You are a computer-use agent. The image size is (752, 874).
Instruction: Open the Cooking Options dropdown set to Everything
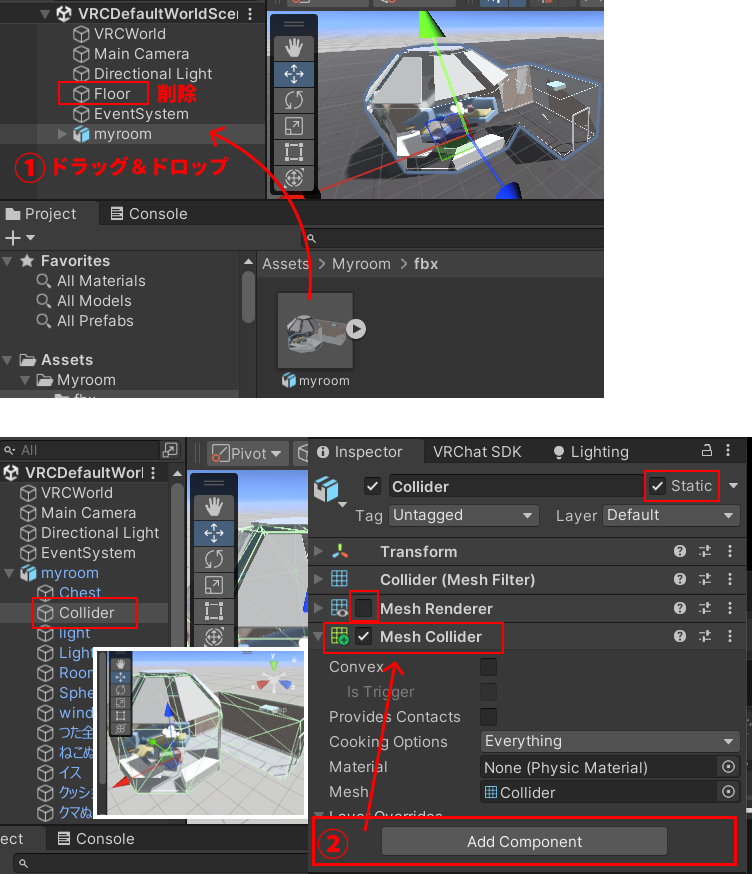pos(609,741)
